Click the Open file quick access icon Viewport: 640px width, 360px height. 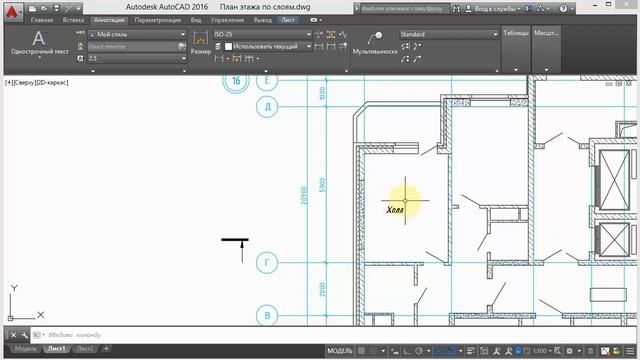[44, 8]
